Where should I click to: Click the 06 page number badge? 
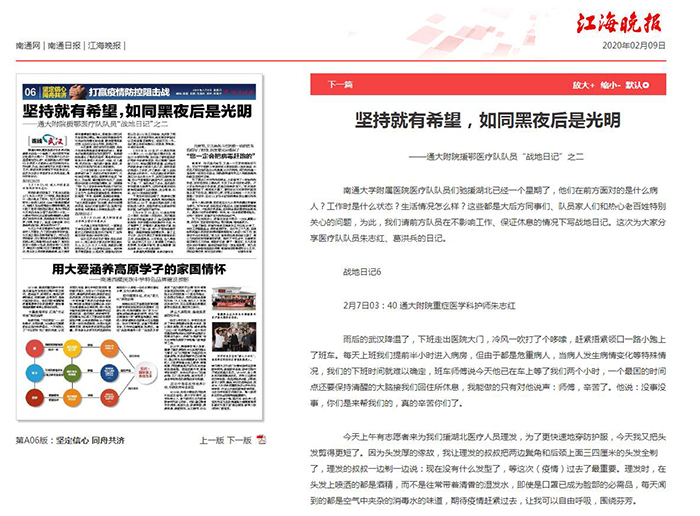(x=33, y=91)
